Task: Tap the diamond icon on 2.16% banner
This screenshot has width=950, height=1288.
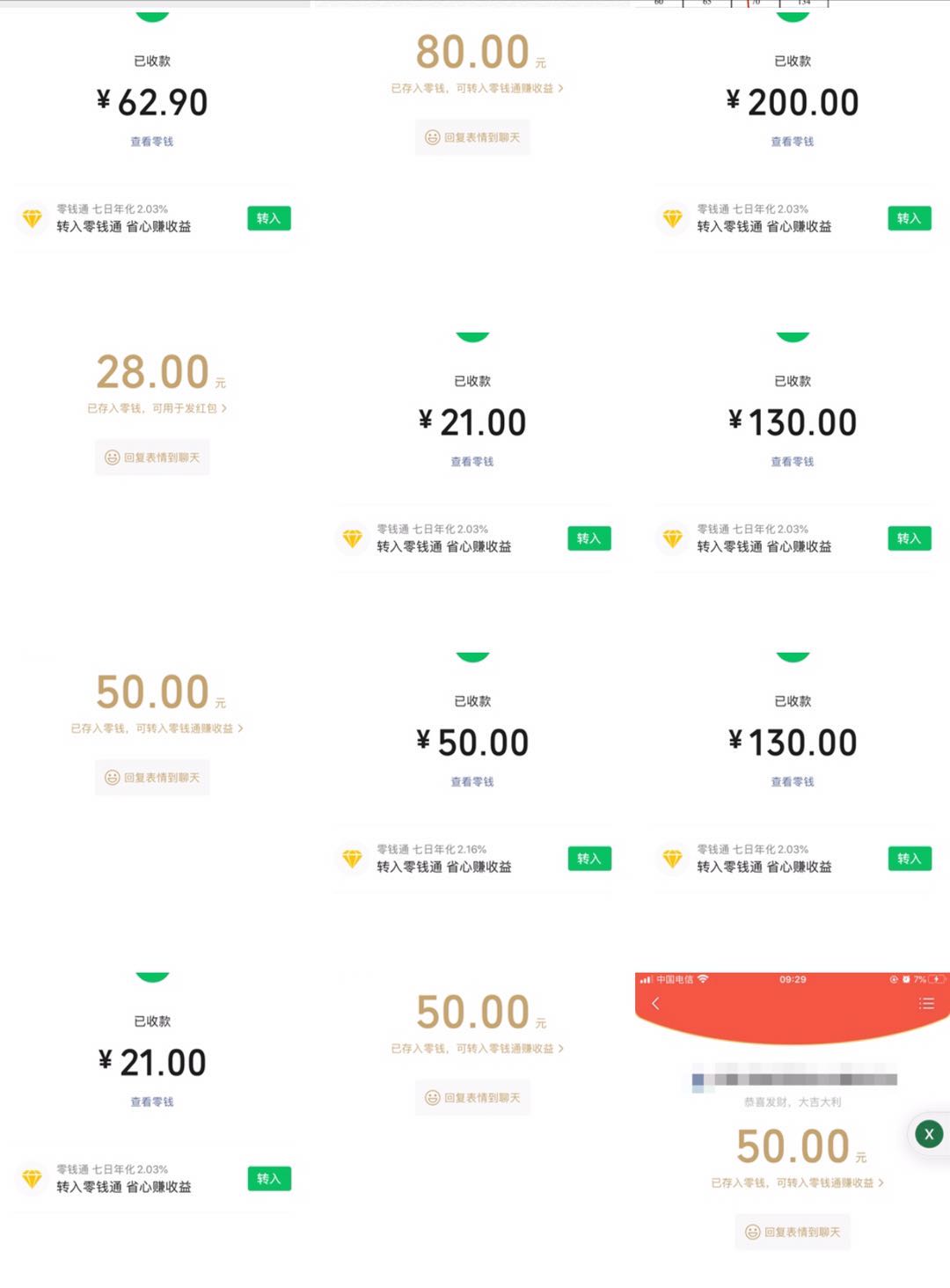Action: tap(352, 859)
